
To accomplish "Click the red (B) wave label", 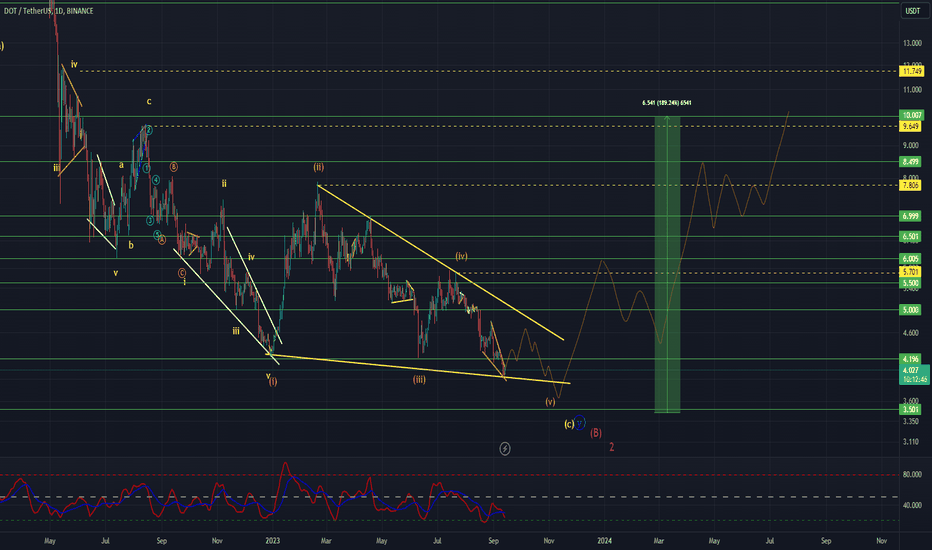I will [x=596, y=433].
